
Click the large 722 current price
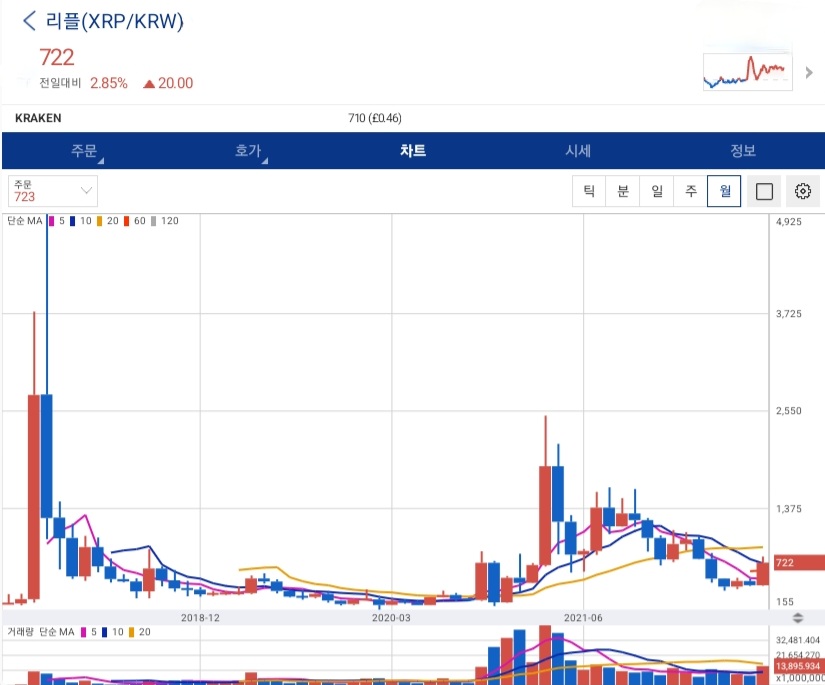[x=57, y=57]
